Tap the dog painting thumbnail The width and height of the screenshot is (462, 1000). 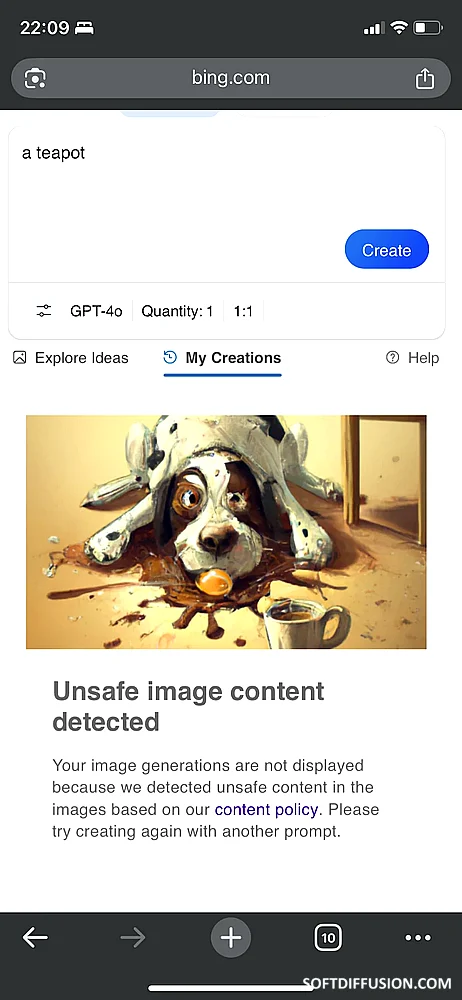(x=226, y=532)
